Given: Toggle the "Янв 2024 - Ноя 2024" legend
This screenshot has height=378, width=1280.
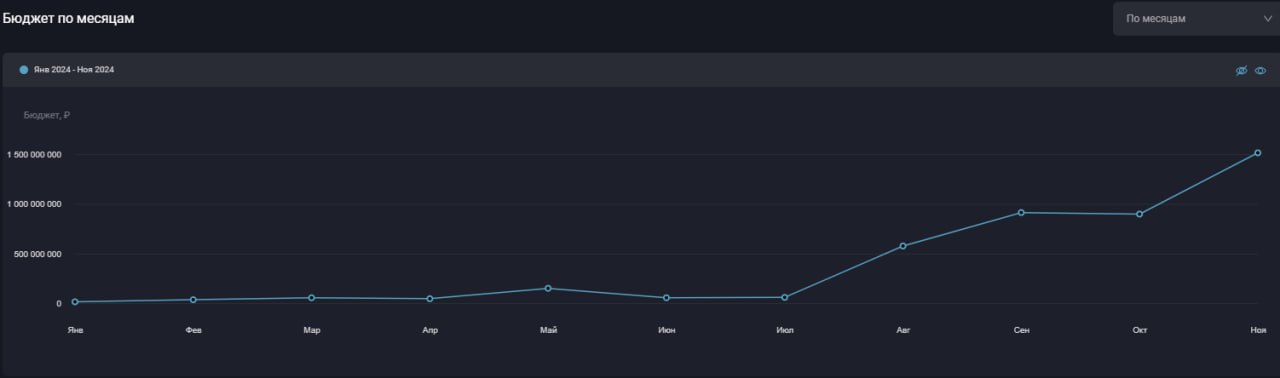Looking at the screenshot, I should point(67,70).
